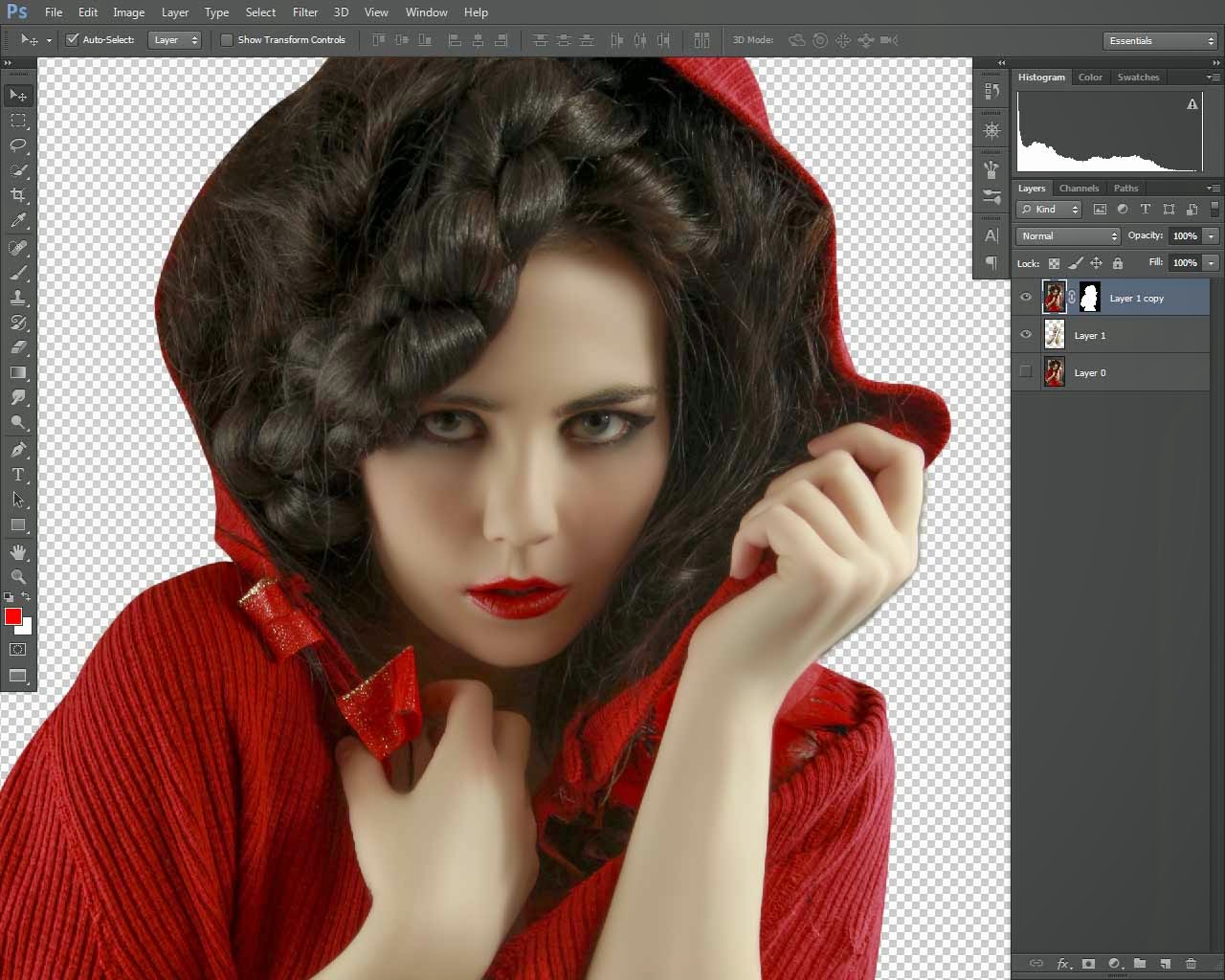The height and width of the screenshot is (980, 1225).
Task: Select the Crop tool
Action: 18,195
